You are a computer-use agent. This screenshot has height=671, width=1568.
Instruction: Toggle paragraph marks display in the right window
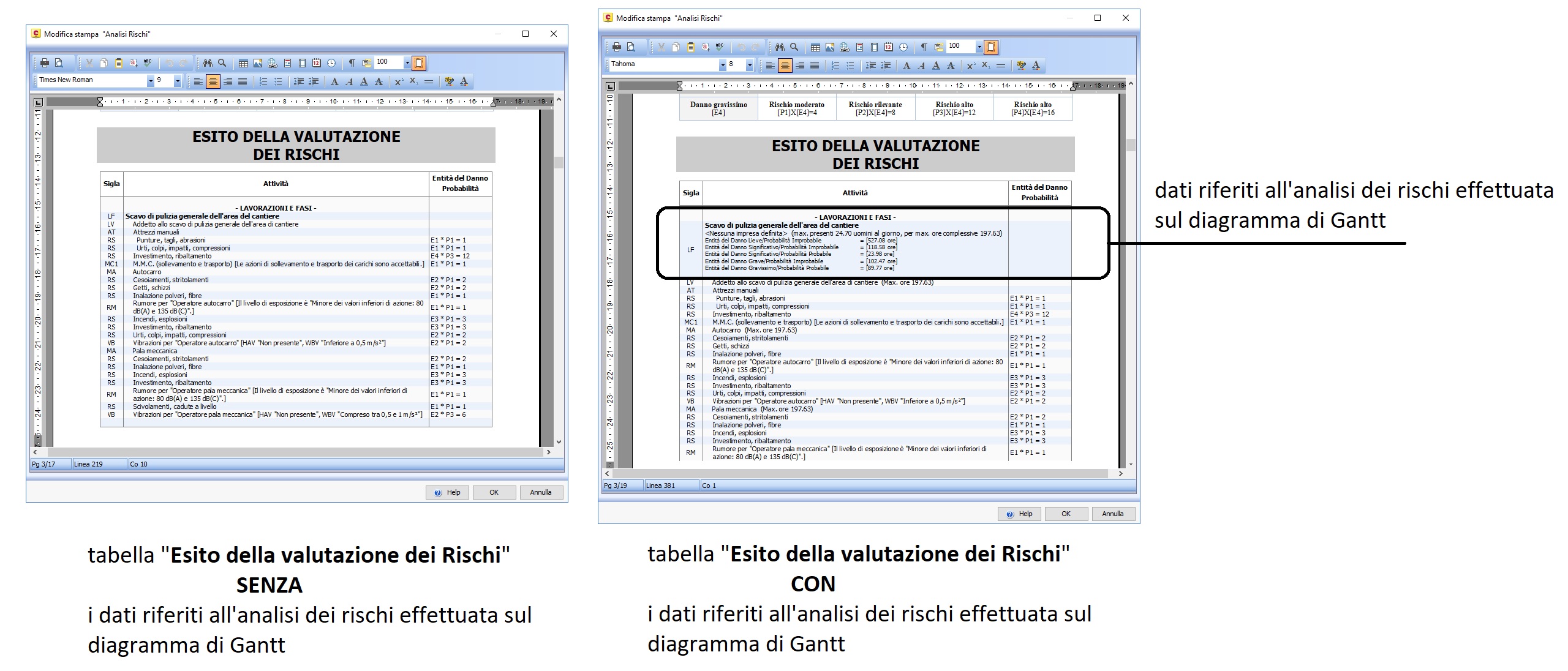[924, 47]
